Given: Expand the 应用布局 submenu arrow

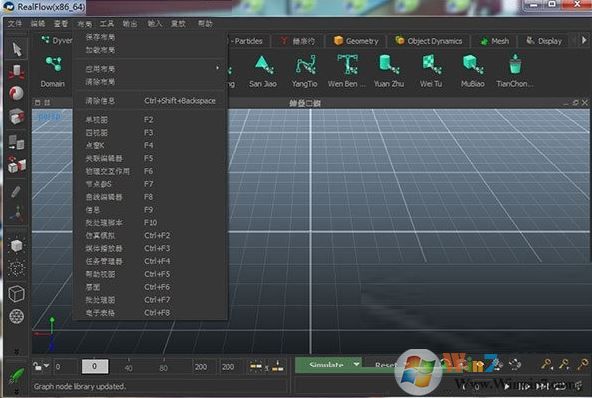Looking at the screenshot, I should pyautogui.click(x=217, y=68).
